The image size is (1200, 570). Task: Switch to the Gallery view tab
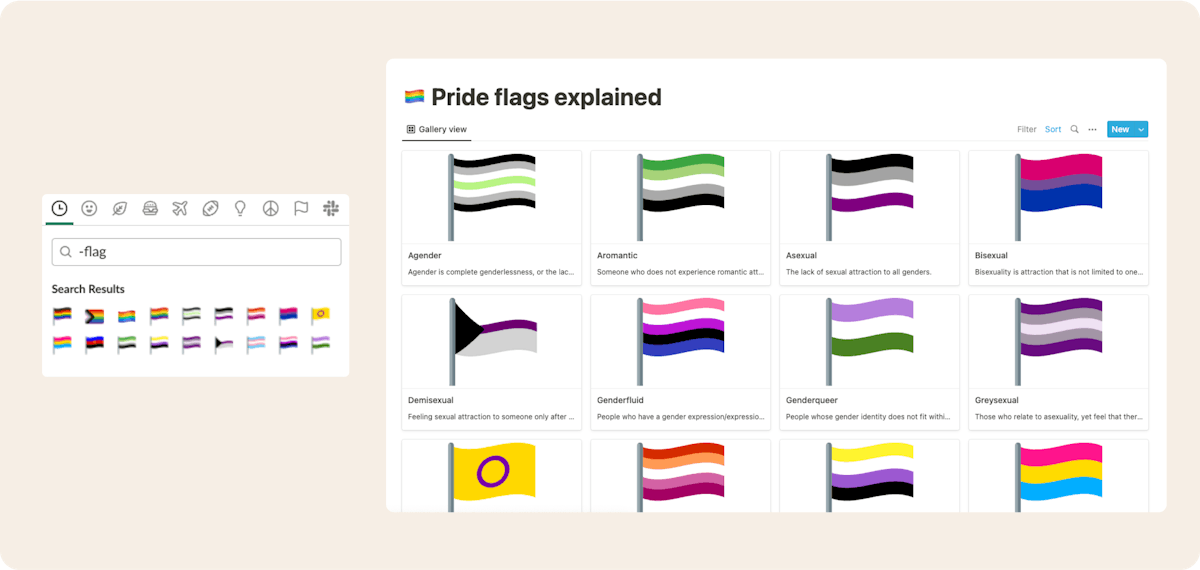pos(437,129)
